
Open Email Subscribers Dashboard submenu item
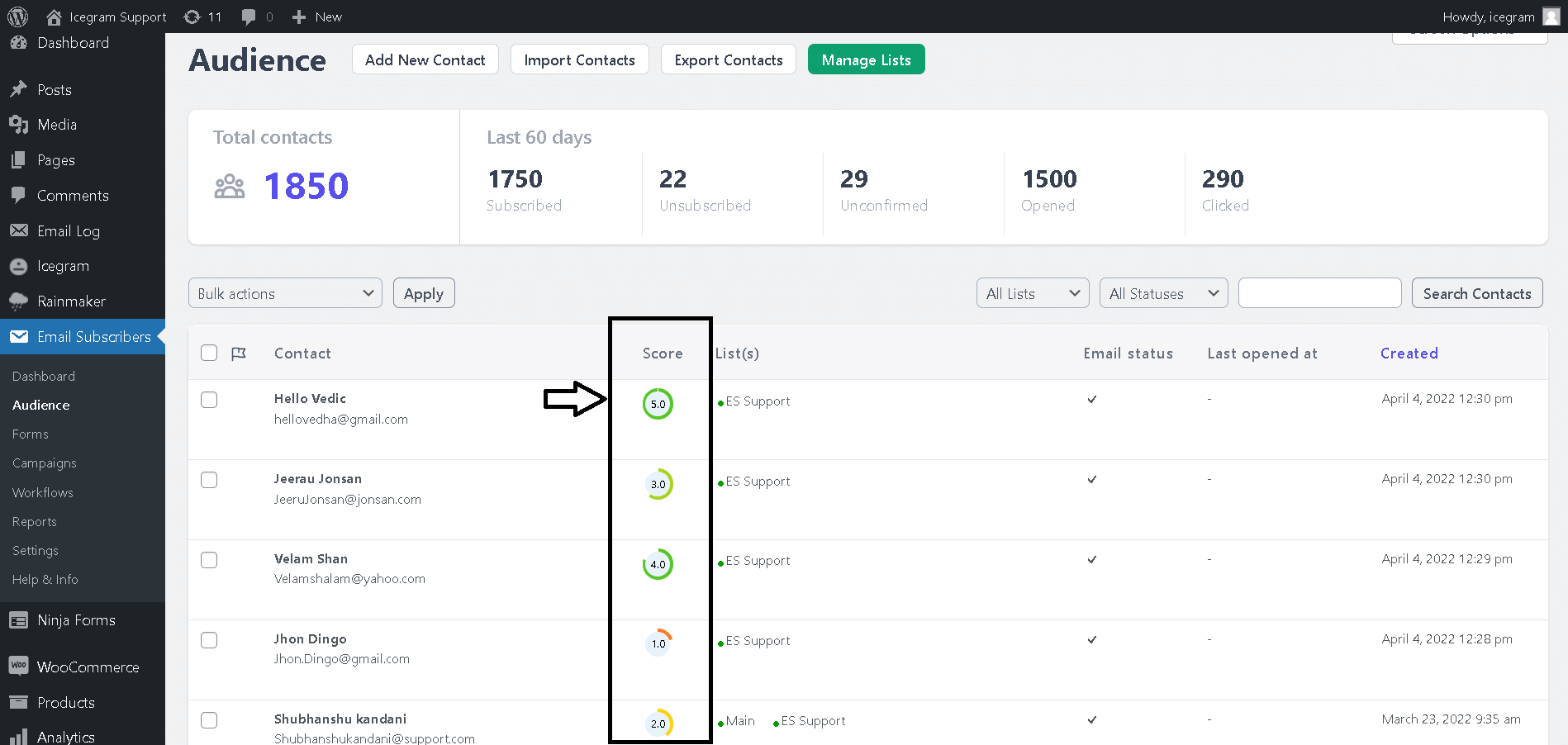(44, 376)
